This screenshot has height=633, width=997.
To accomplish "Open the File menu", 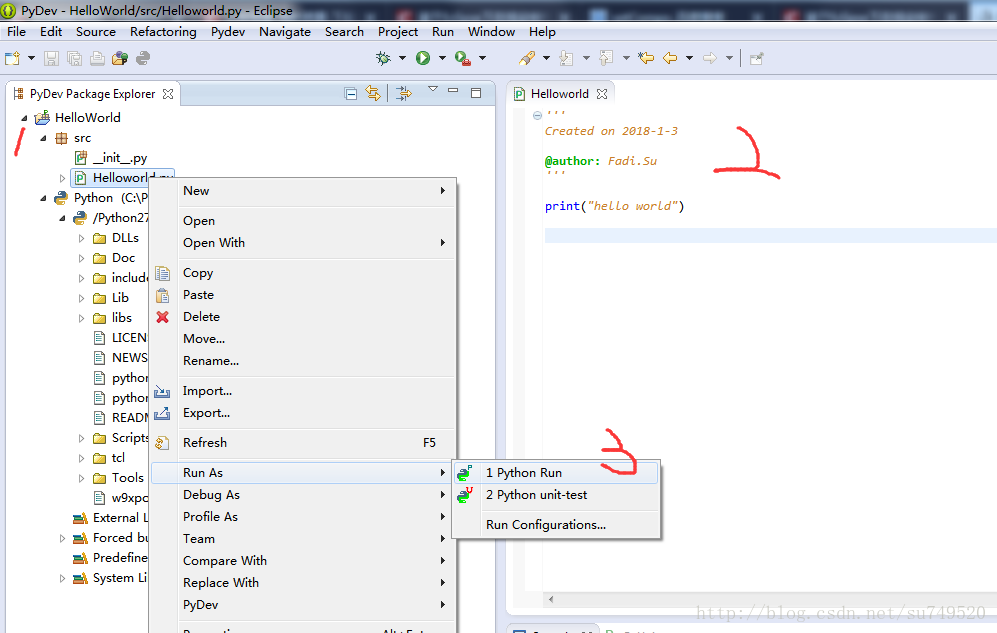I will (17, 32).
